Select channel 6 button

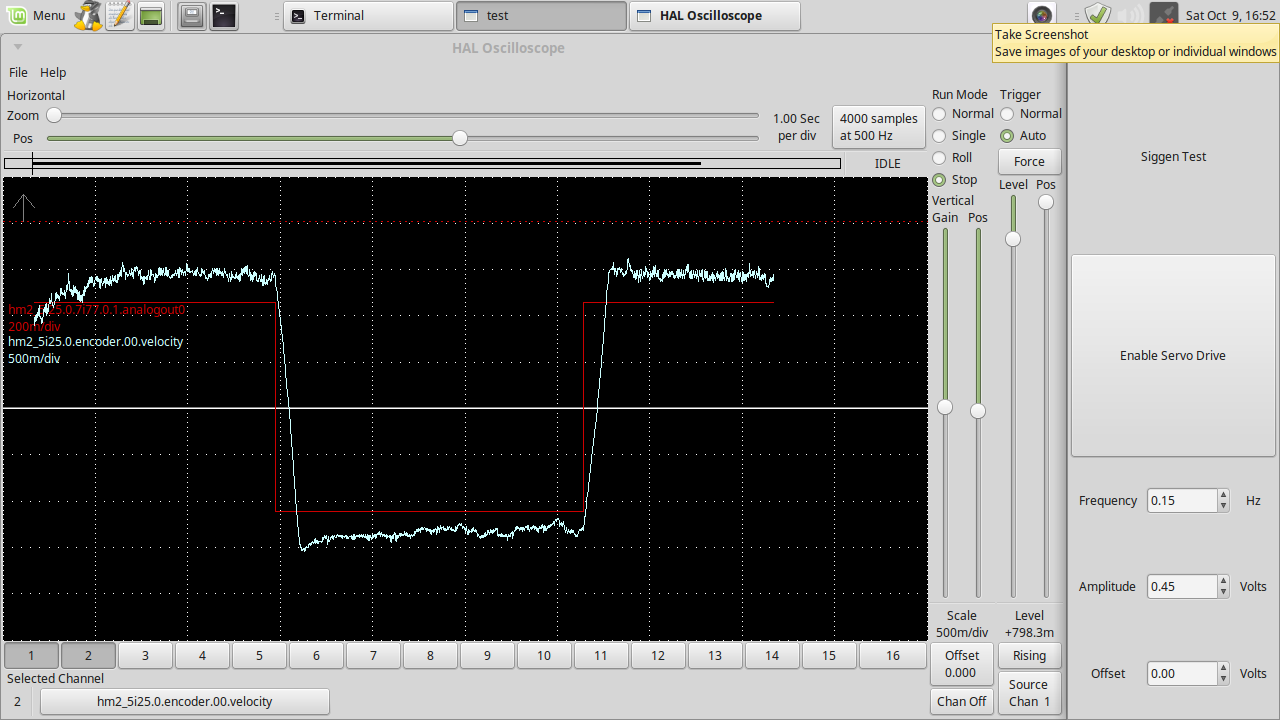pyautogui.click(x=316, y=655)
